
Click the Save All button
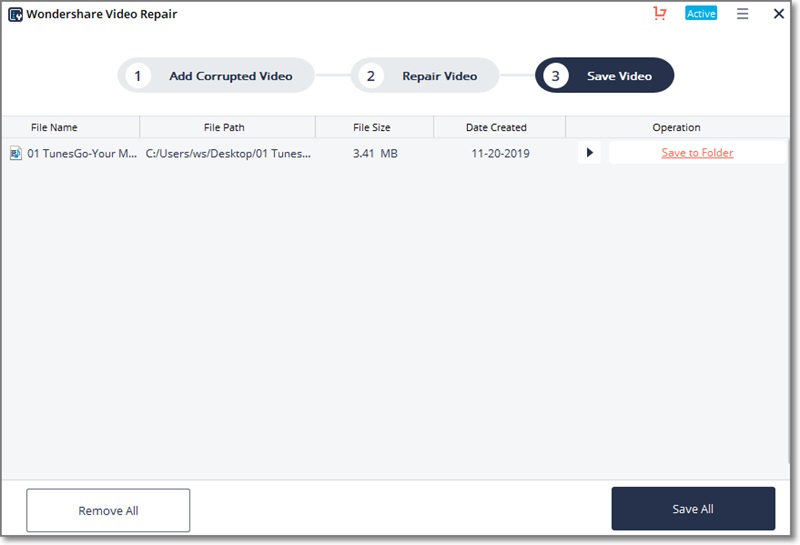click(693, 509)
